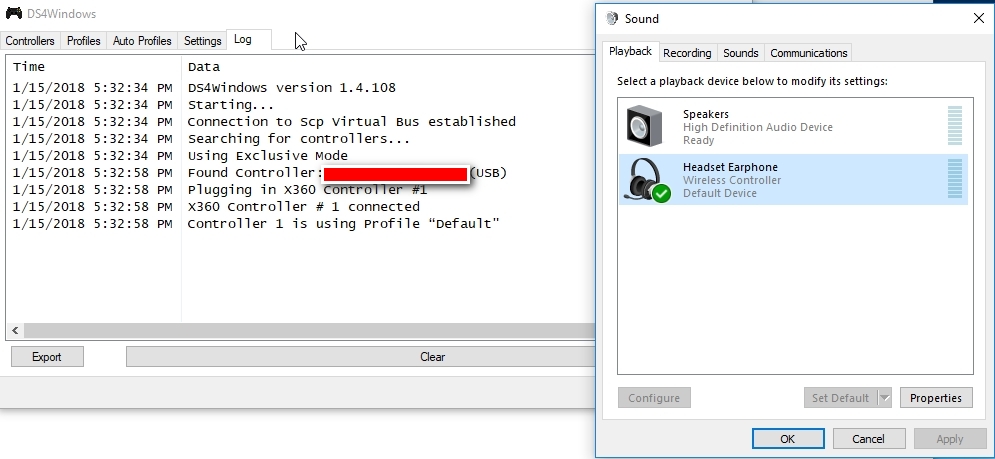Export the DS4Windows log
The width and height of the screenshot is (995, 459).
point(47,357)
